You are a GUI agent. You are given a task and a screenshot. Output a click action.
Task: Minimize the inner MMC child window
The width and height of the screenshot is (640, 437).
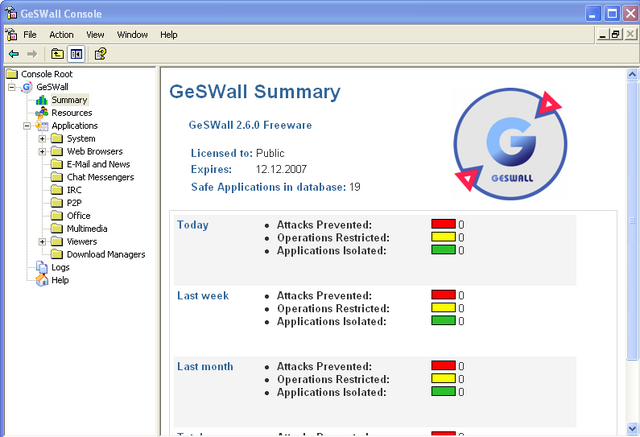point(602,34)
